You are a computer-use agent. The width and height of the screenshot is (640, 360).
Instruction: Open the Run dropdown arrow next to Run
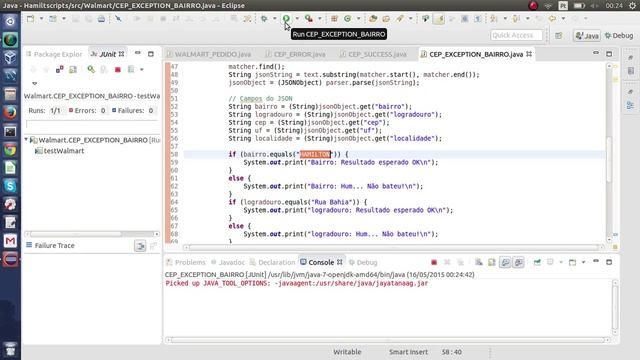point(297,18)
